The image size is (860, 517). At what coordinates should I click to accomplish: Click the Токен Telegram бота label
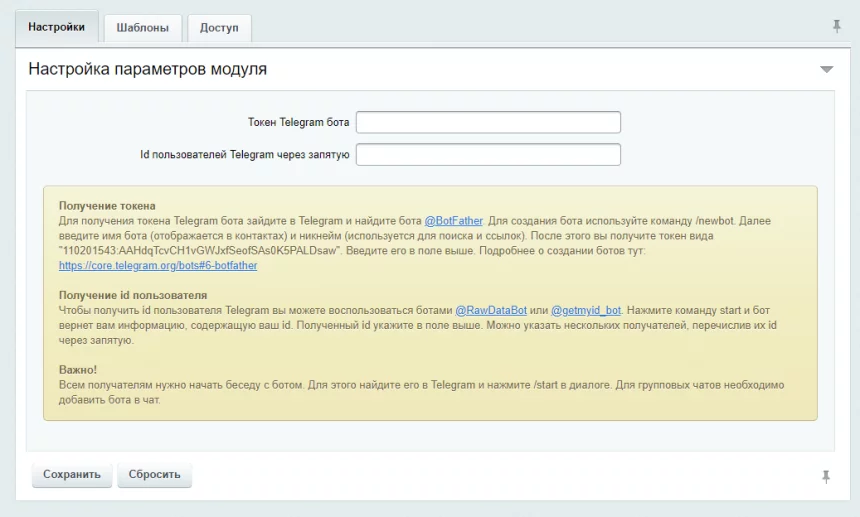(298, 122)
